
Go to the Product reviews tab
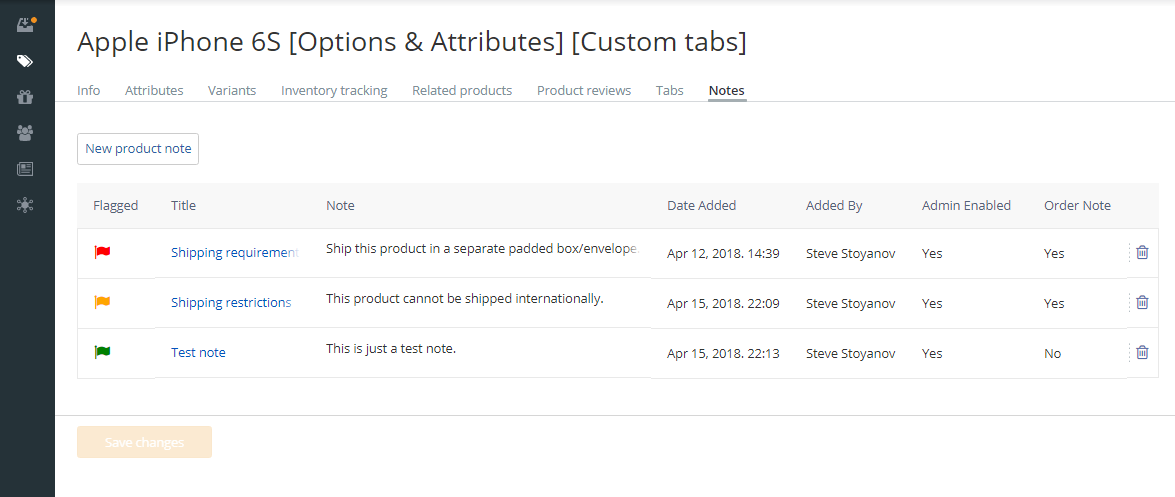pyautogui.click(x=584, y=90)
